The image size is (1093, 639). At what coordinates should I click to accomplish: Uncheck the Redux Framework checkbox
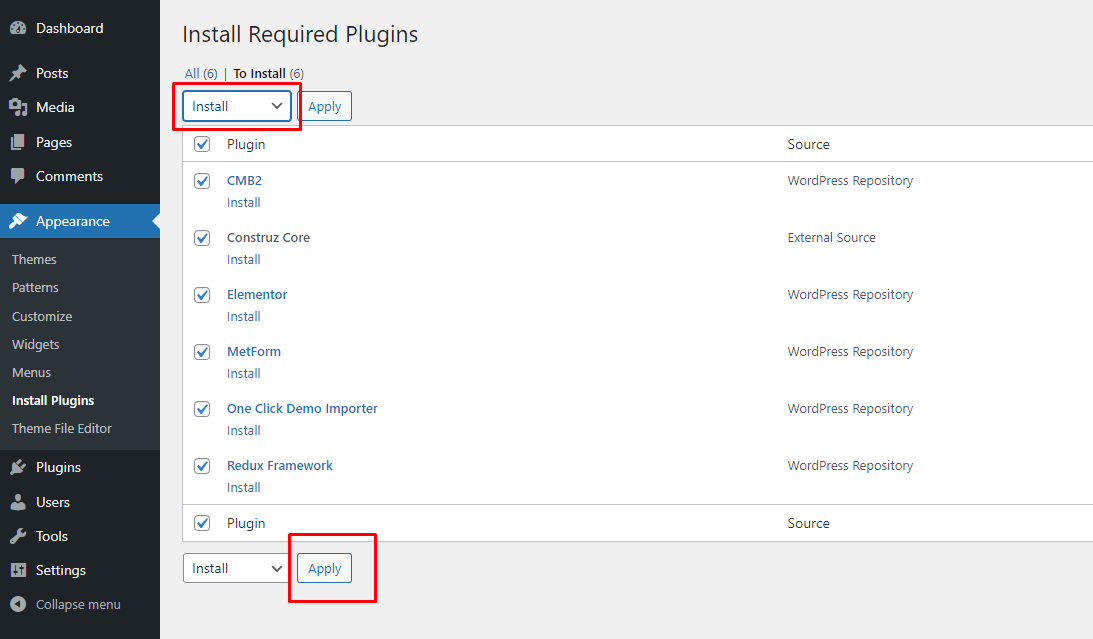point(202,466)
